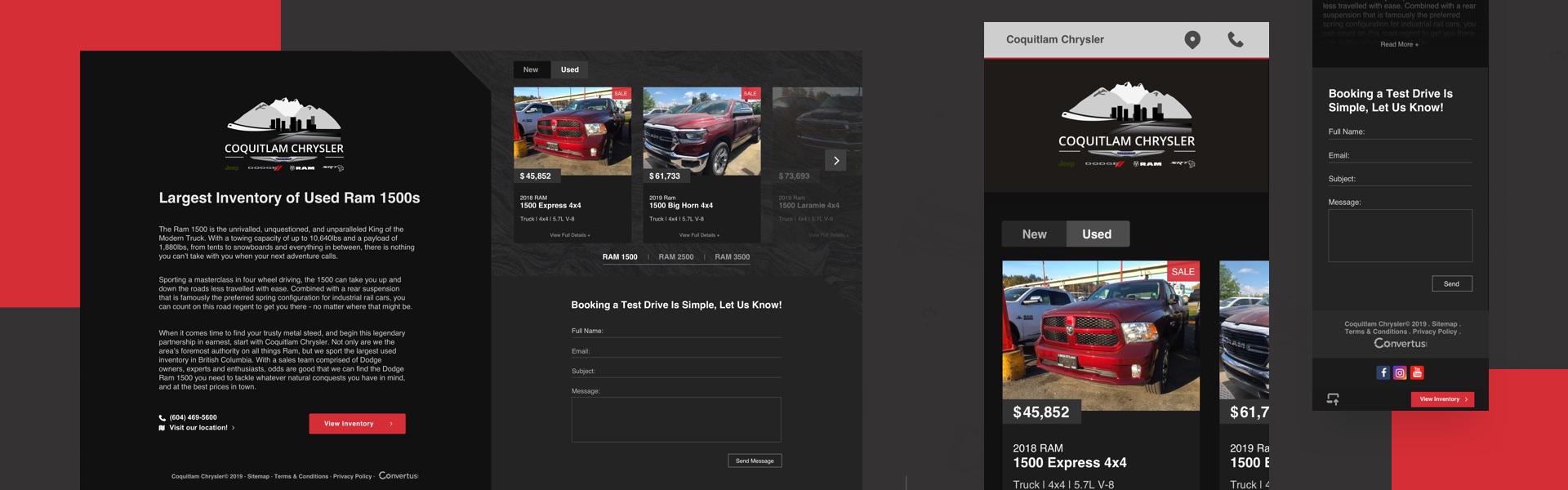Click the faded 2019 Ram 1500 Laramie 4x4 card
The height and width of the screenshot is (490, 1568).
817,165
